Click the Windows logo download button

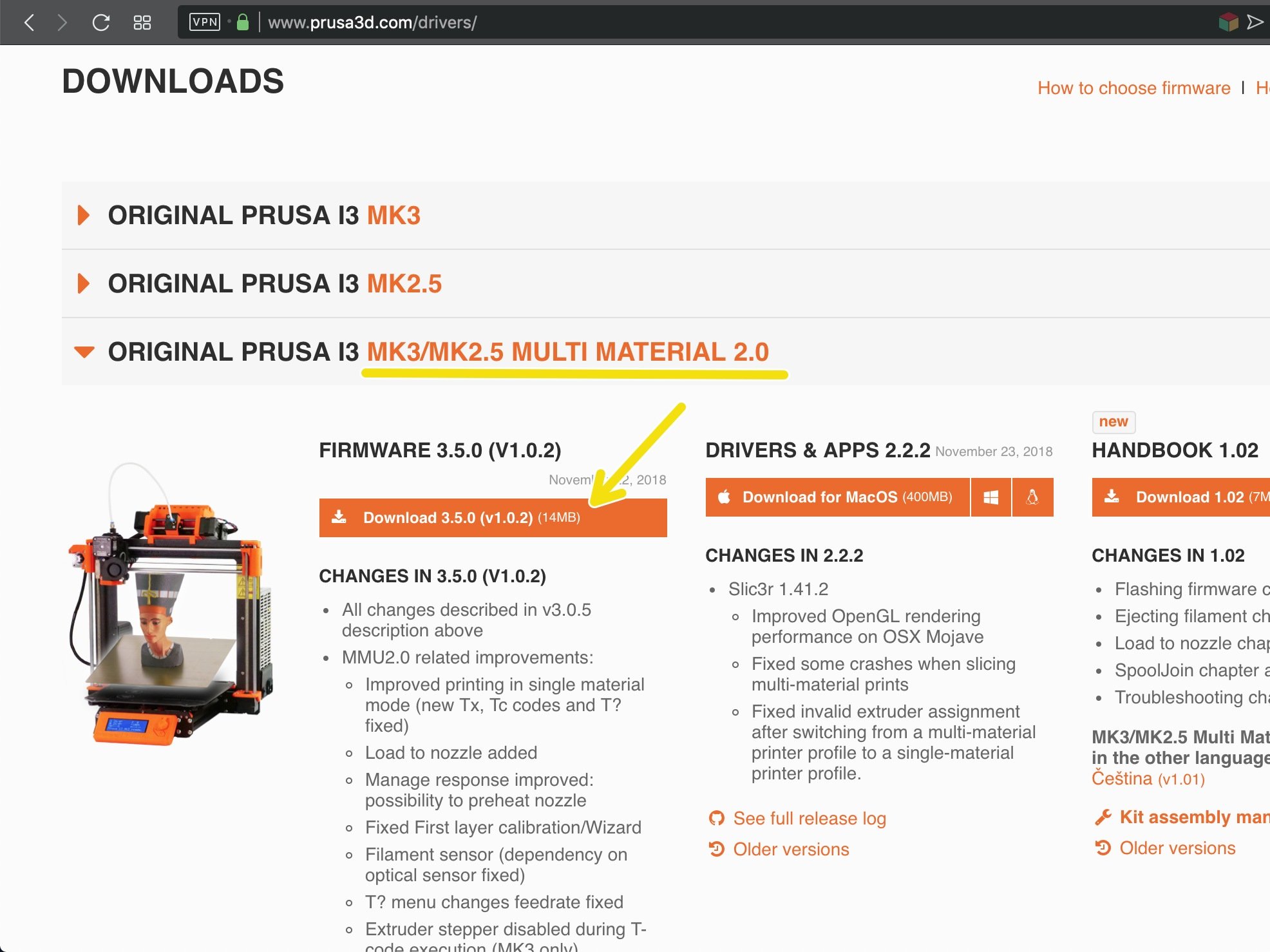tap(990, 497)
